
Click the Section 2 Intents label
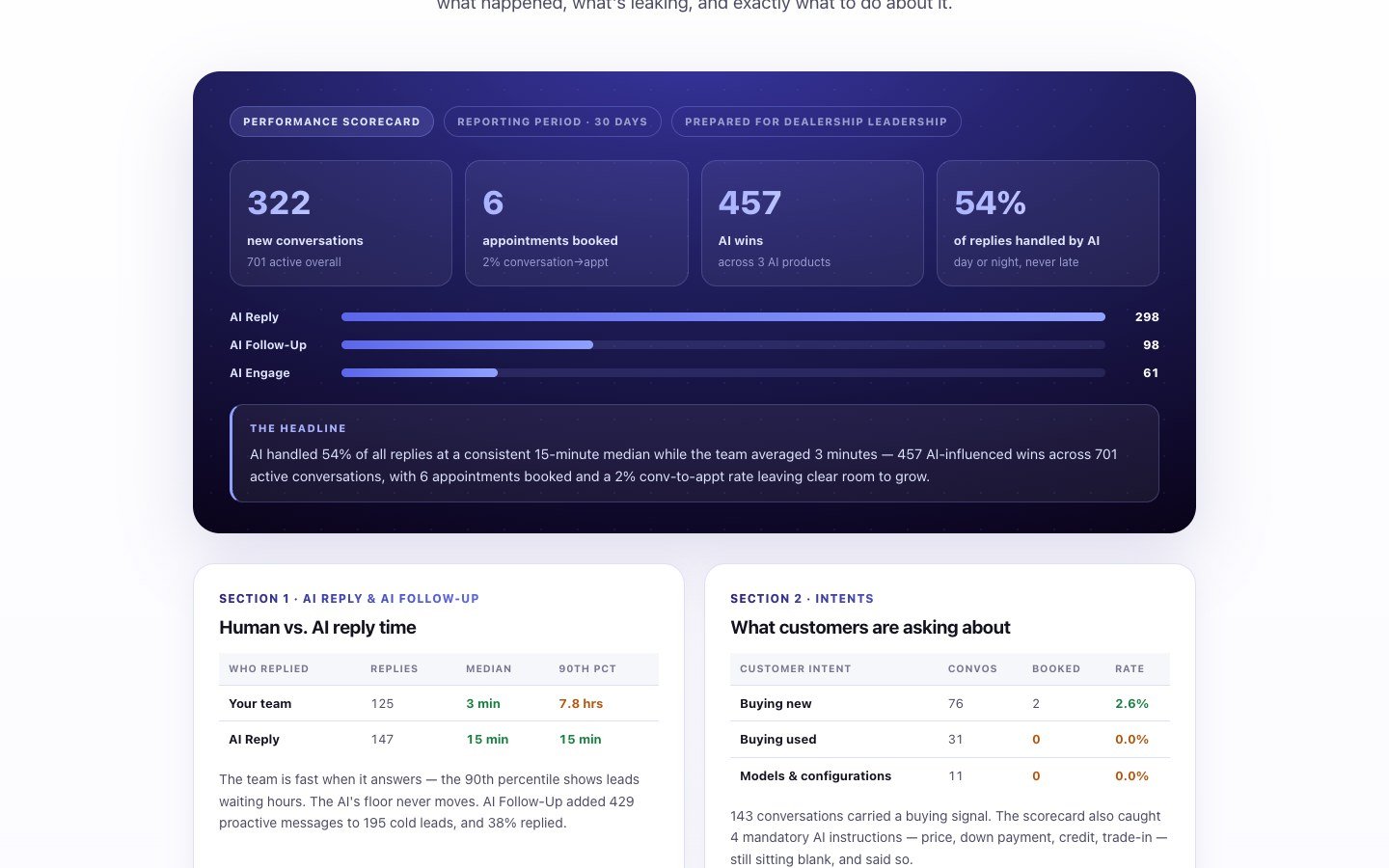(x=803, y=599)
